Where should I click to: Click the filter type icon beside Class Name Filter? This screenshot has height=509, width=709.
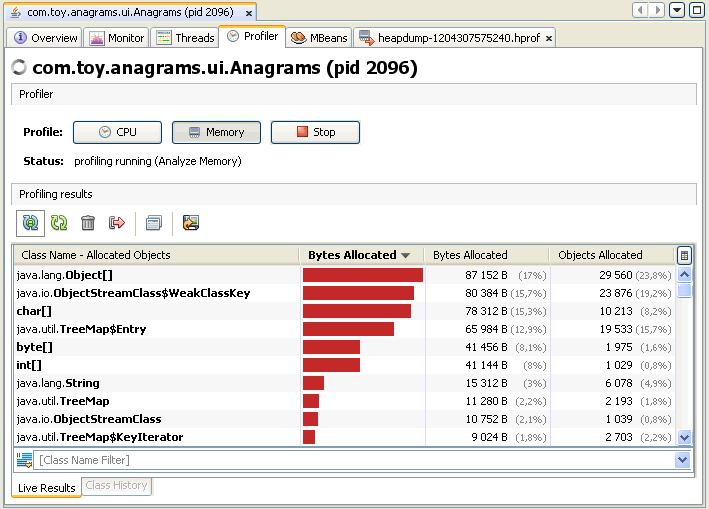(x=24, y=460)
